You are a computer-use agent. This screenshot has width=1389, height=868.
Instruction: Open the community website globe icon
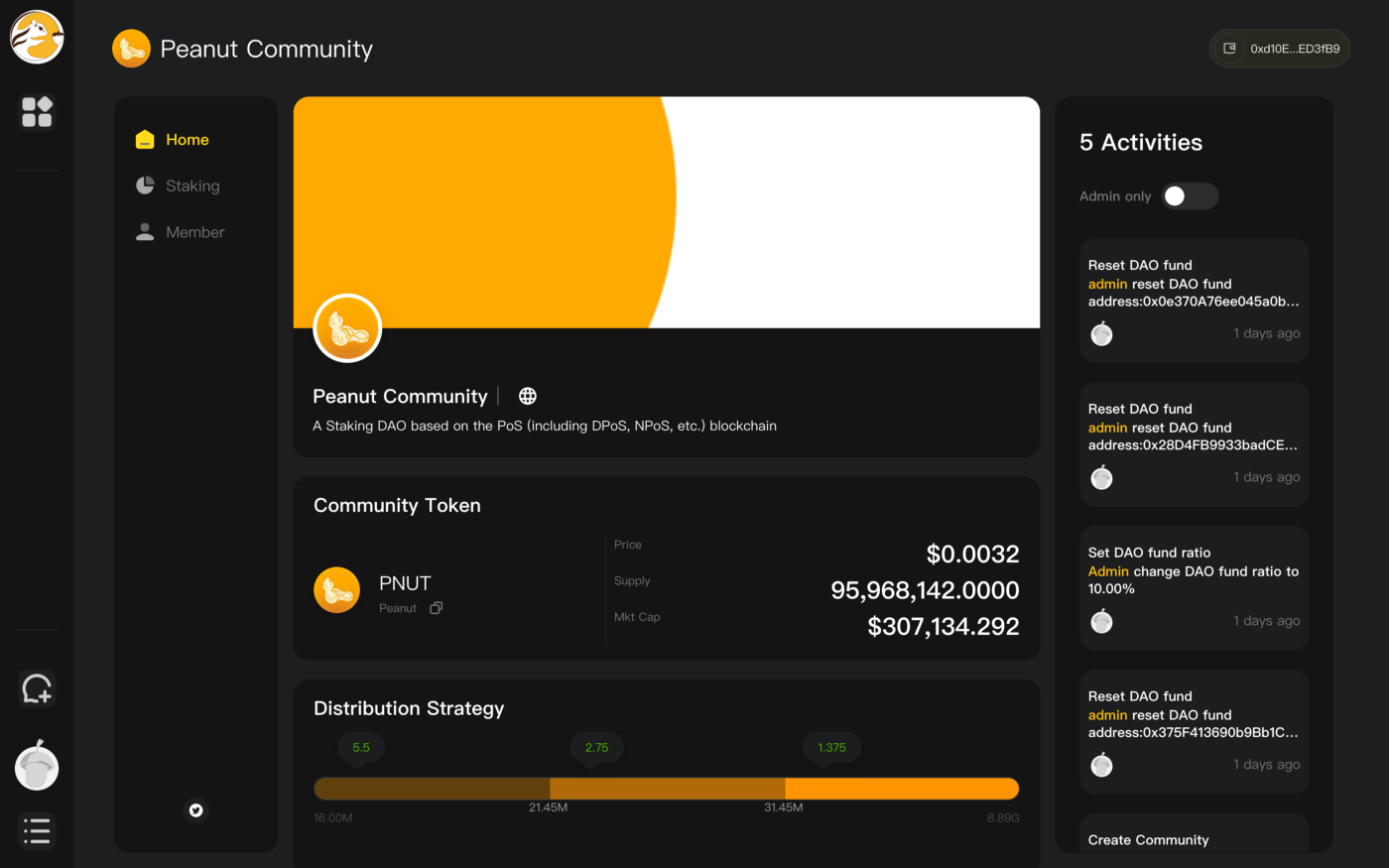click(528, 396)
